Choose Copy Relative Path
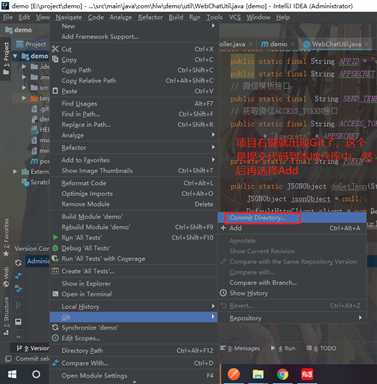Screen dimensions: 377x384 pos(133,80)
